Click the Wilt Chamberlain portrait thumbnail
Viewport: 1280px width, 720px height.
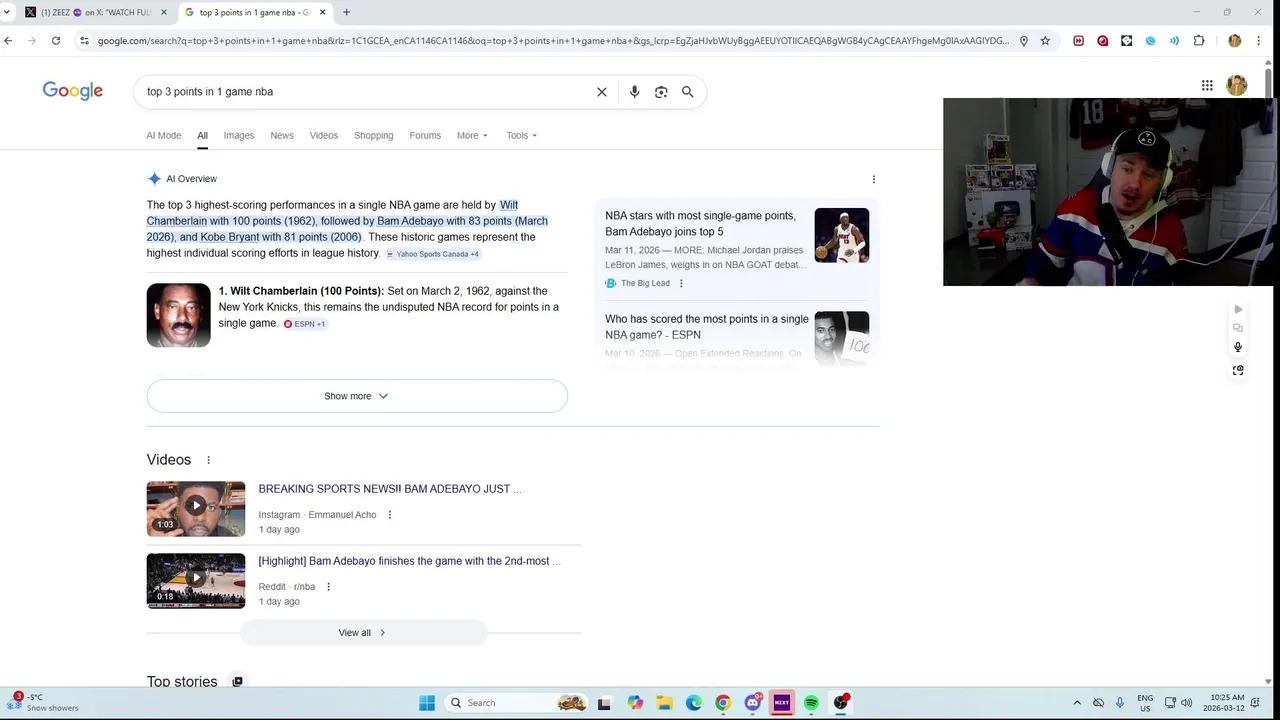[x=179, y=315]
